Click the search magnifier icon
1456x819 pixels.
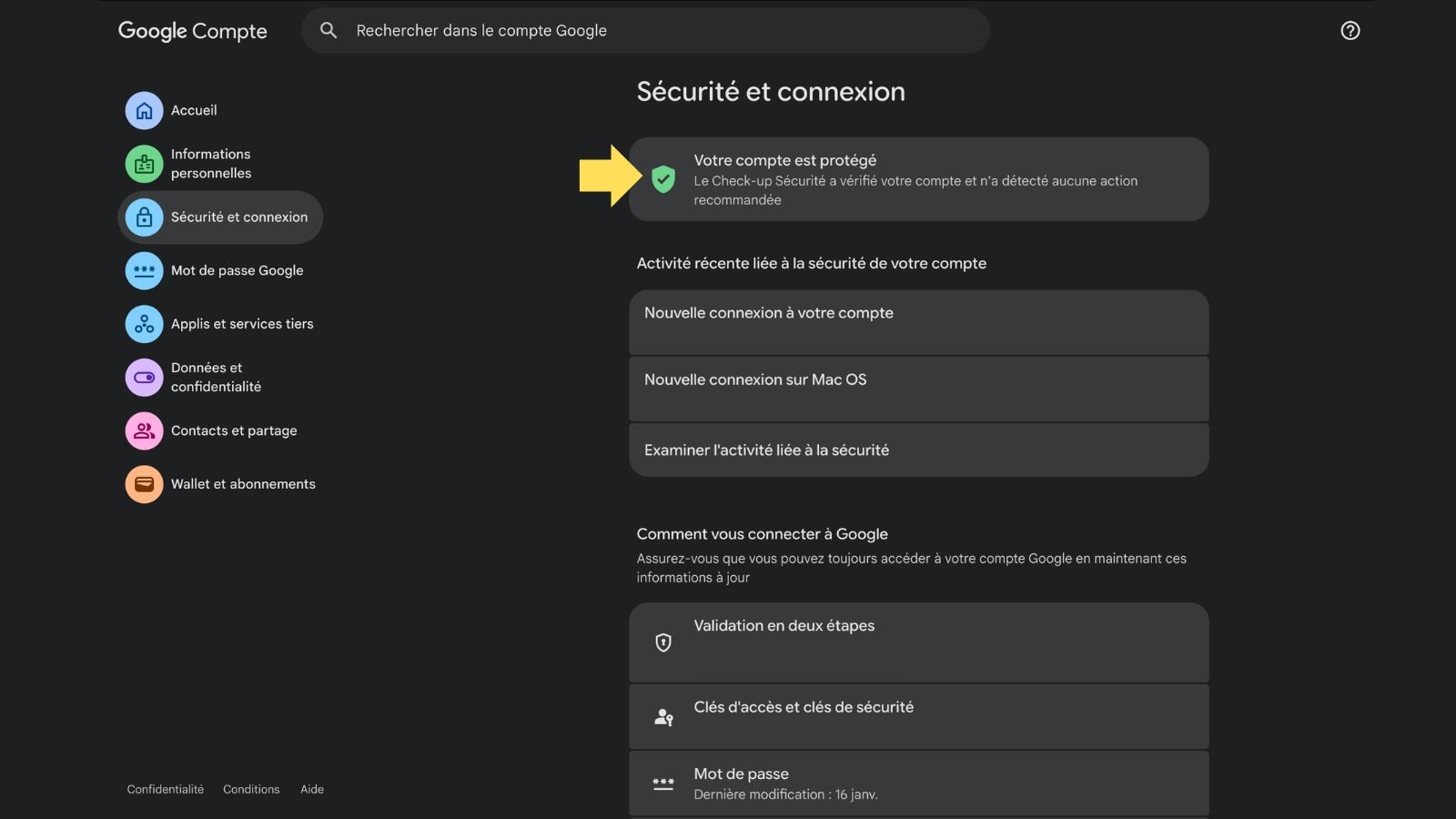click(x=328, y=30)
